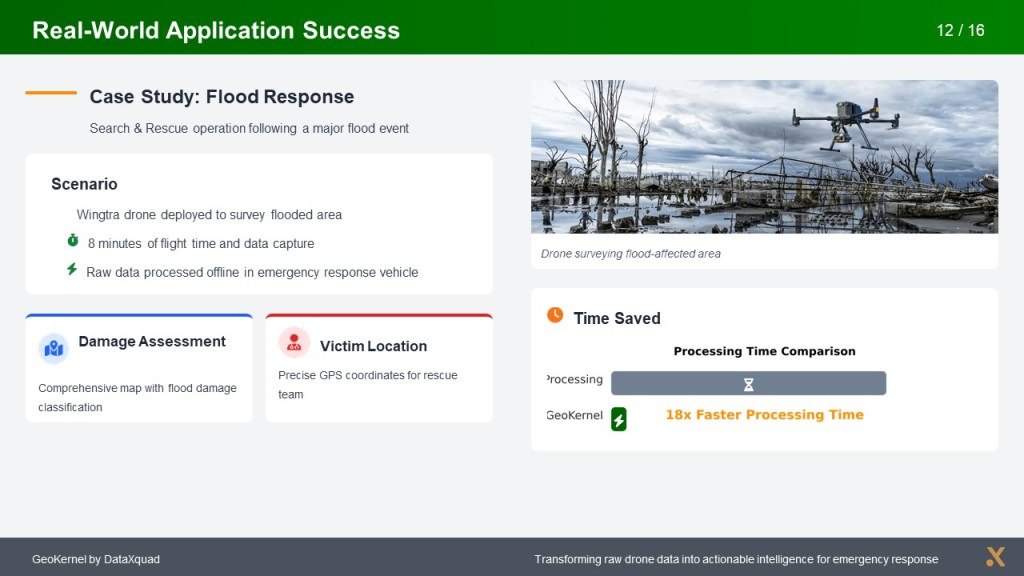Click the stopwatch icon beside 8 minutes
The width and height of the screenshot is (1024, 576).
coord(72,241)
